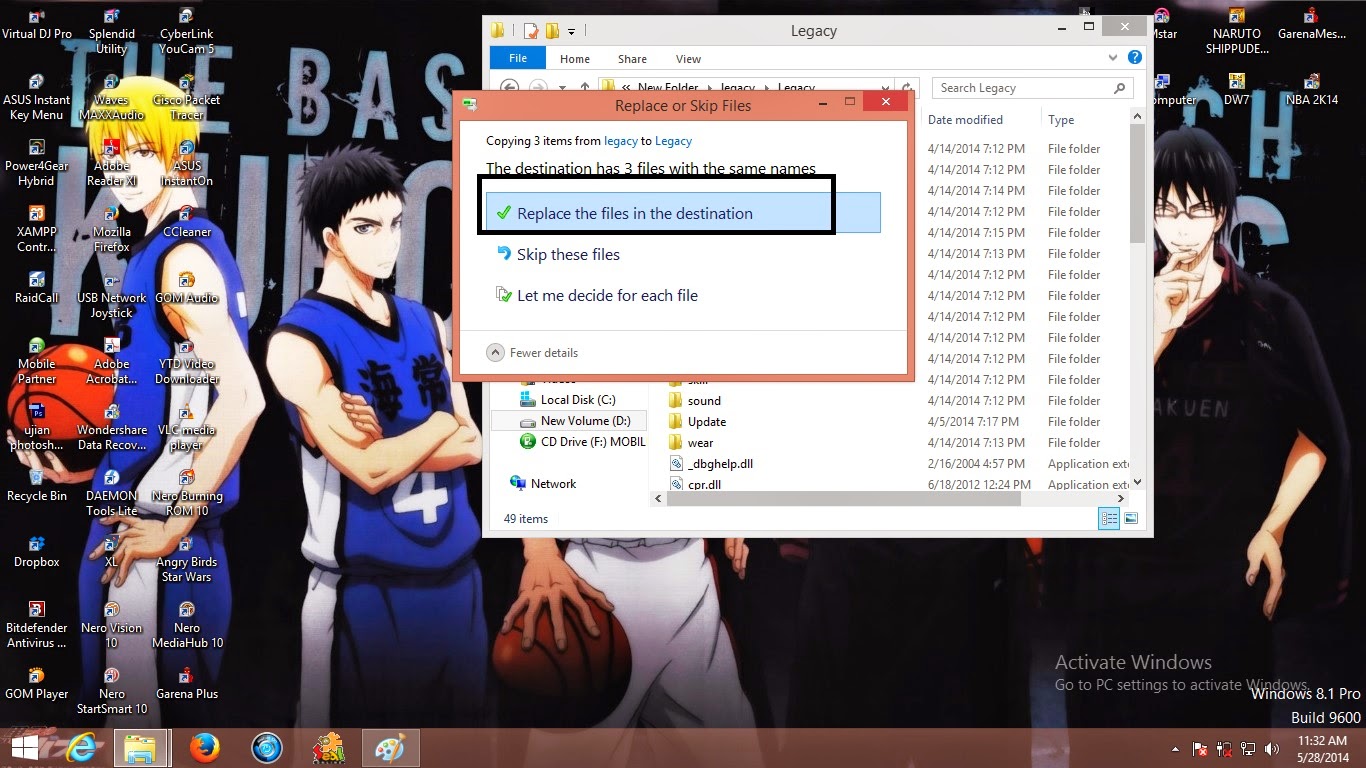Viewport: 1366px width, 768px height.
Task: Refresh the Legacy folder address bar
Action: (907, 88)
